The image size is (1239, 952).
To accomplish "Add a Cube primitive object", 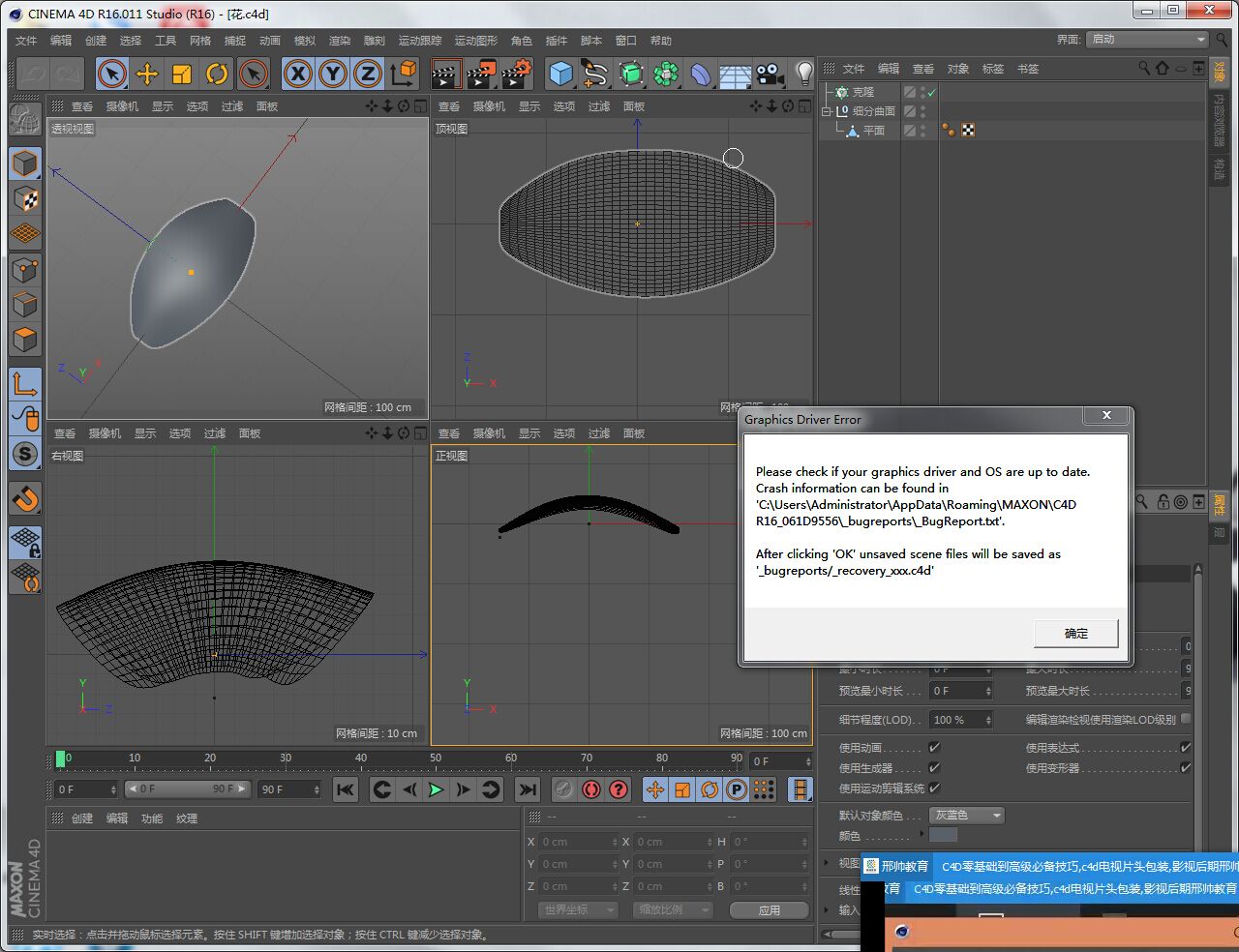I will click(x=560, y=74).
